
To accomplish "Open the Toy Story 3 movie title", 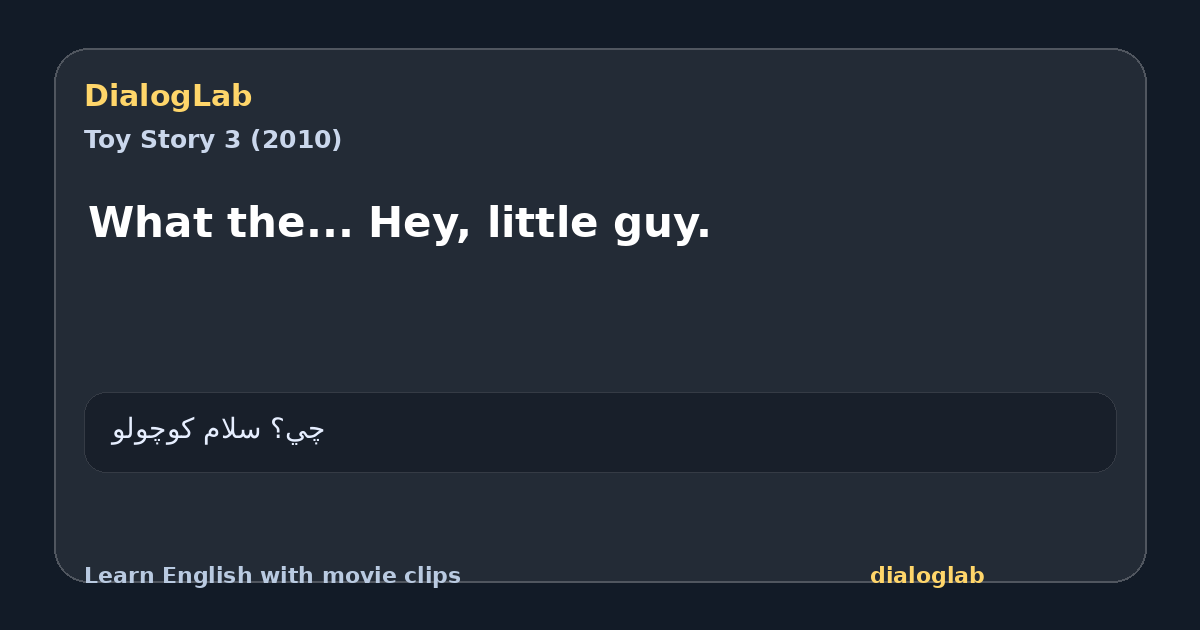I will 213,140.
